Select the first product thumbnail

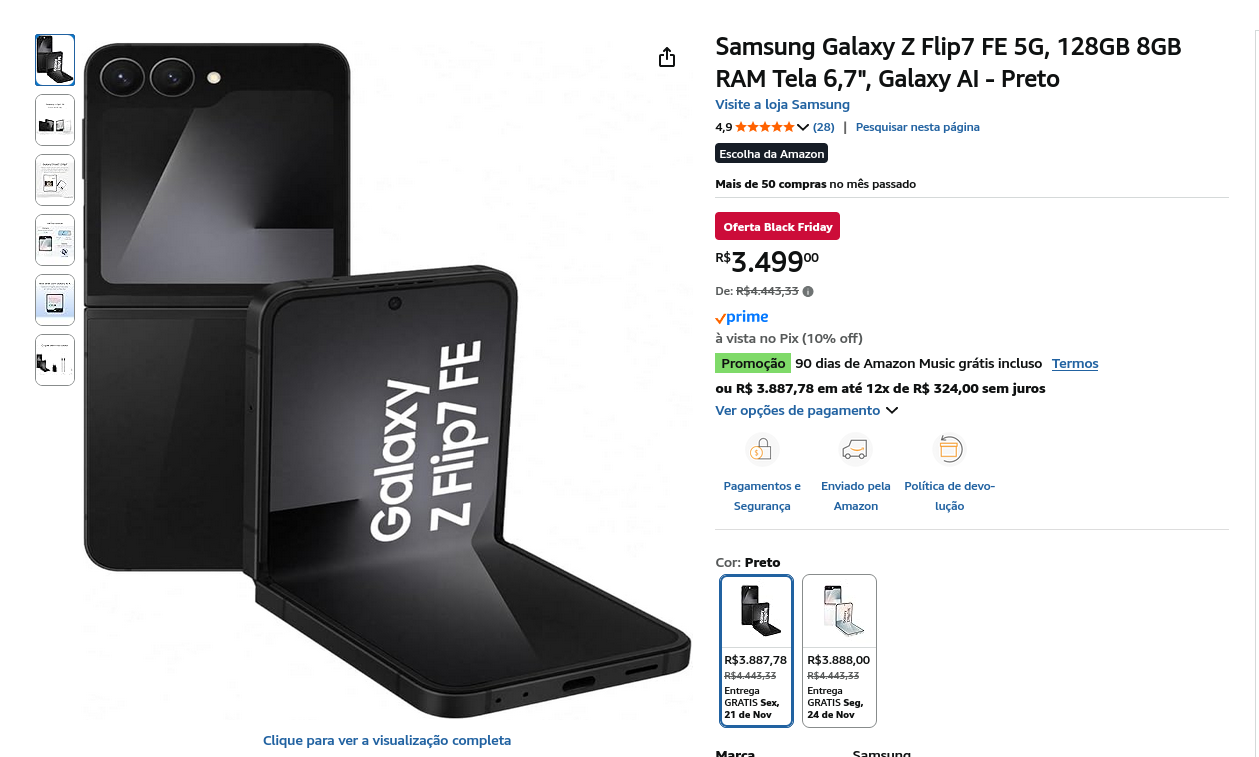(x=55, y=60)
